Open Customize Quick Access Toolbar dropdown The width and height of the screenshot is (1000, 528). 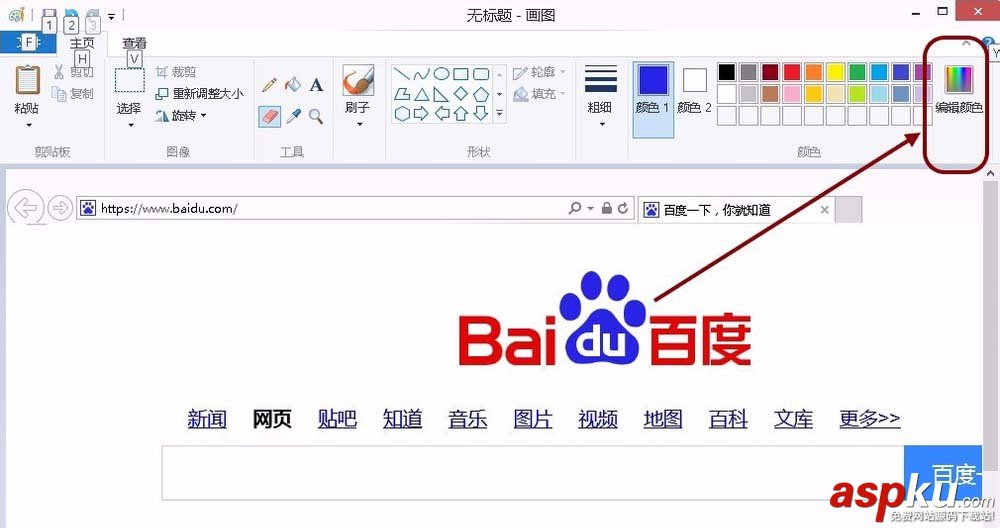click(x=111, y=16)
